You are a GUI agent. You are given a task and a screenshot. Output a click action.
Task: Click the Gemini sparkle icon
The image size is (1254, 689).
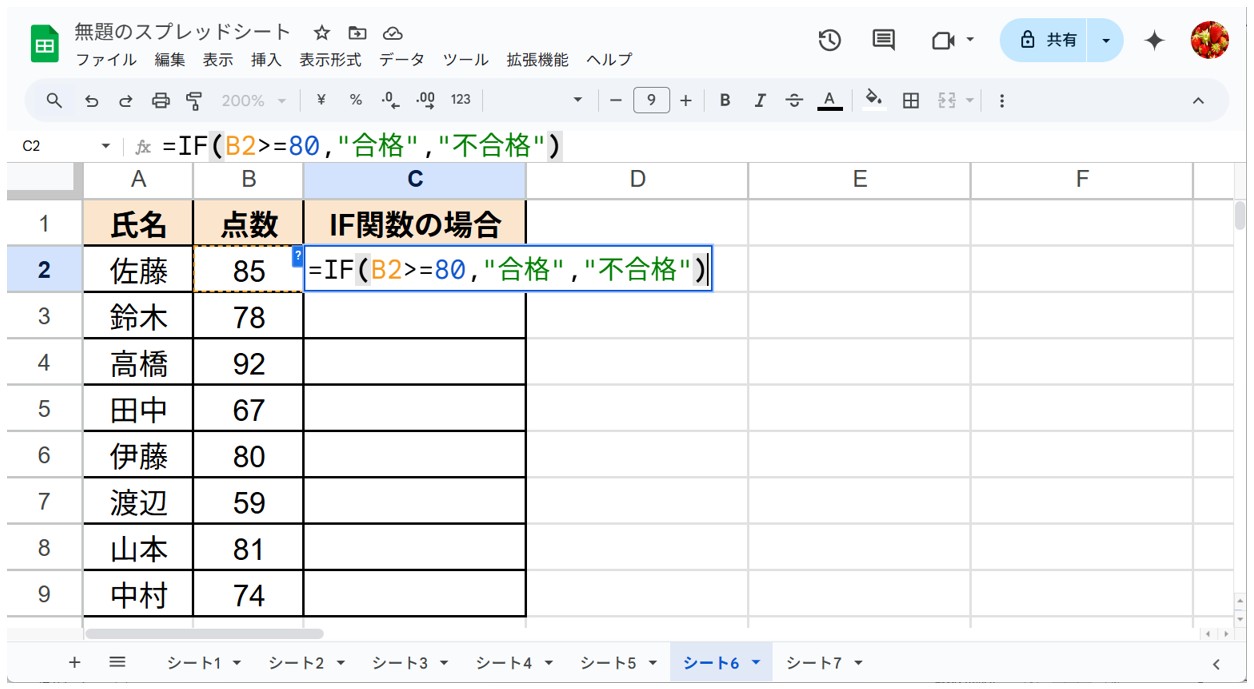tap(1154, 40)
